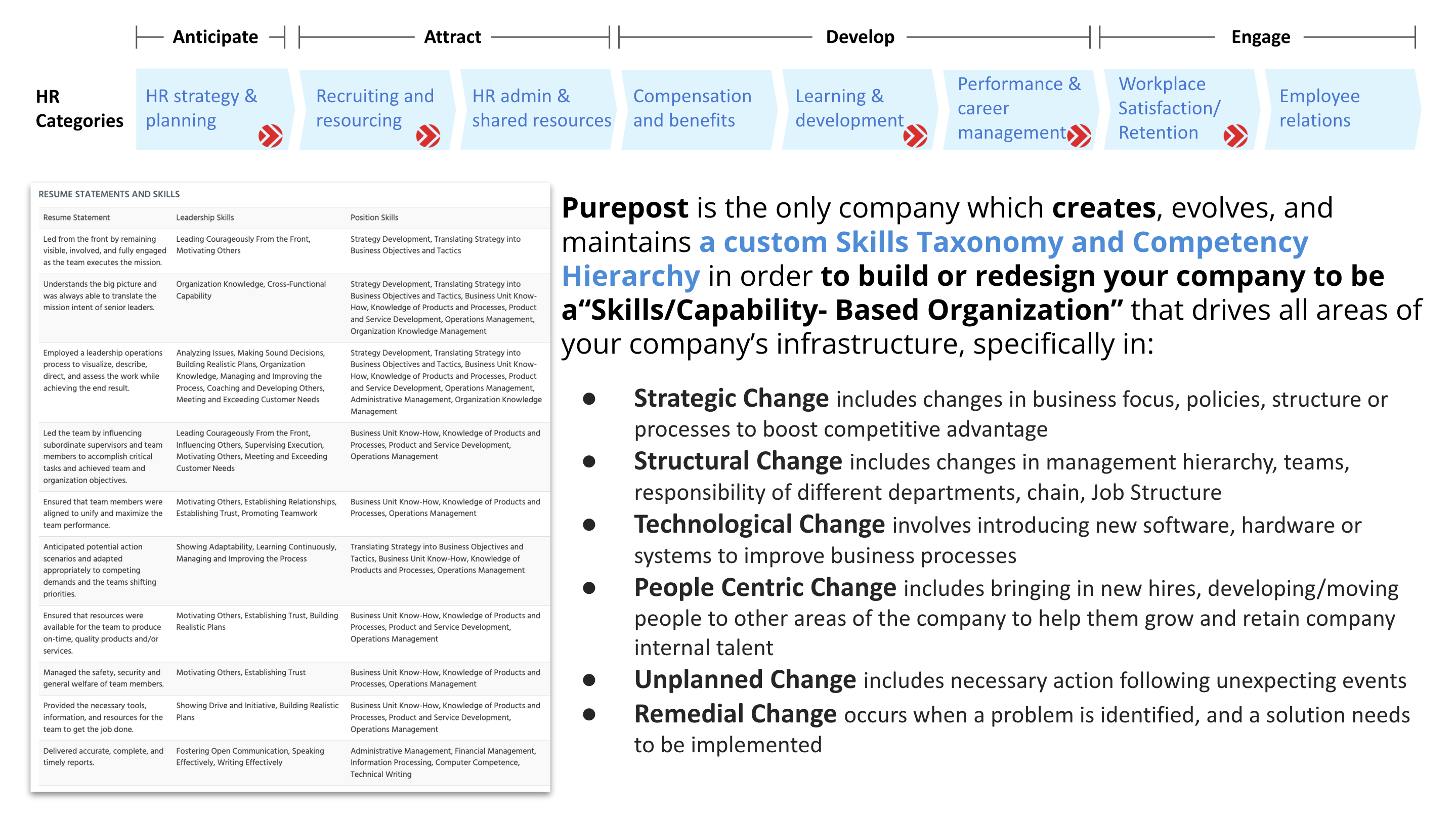Click the Unplanned Change bullet heading
Screen dimensions: 1456x818
(x=745, y=679)
